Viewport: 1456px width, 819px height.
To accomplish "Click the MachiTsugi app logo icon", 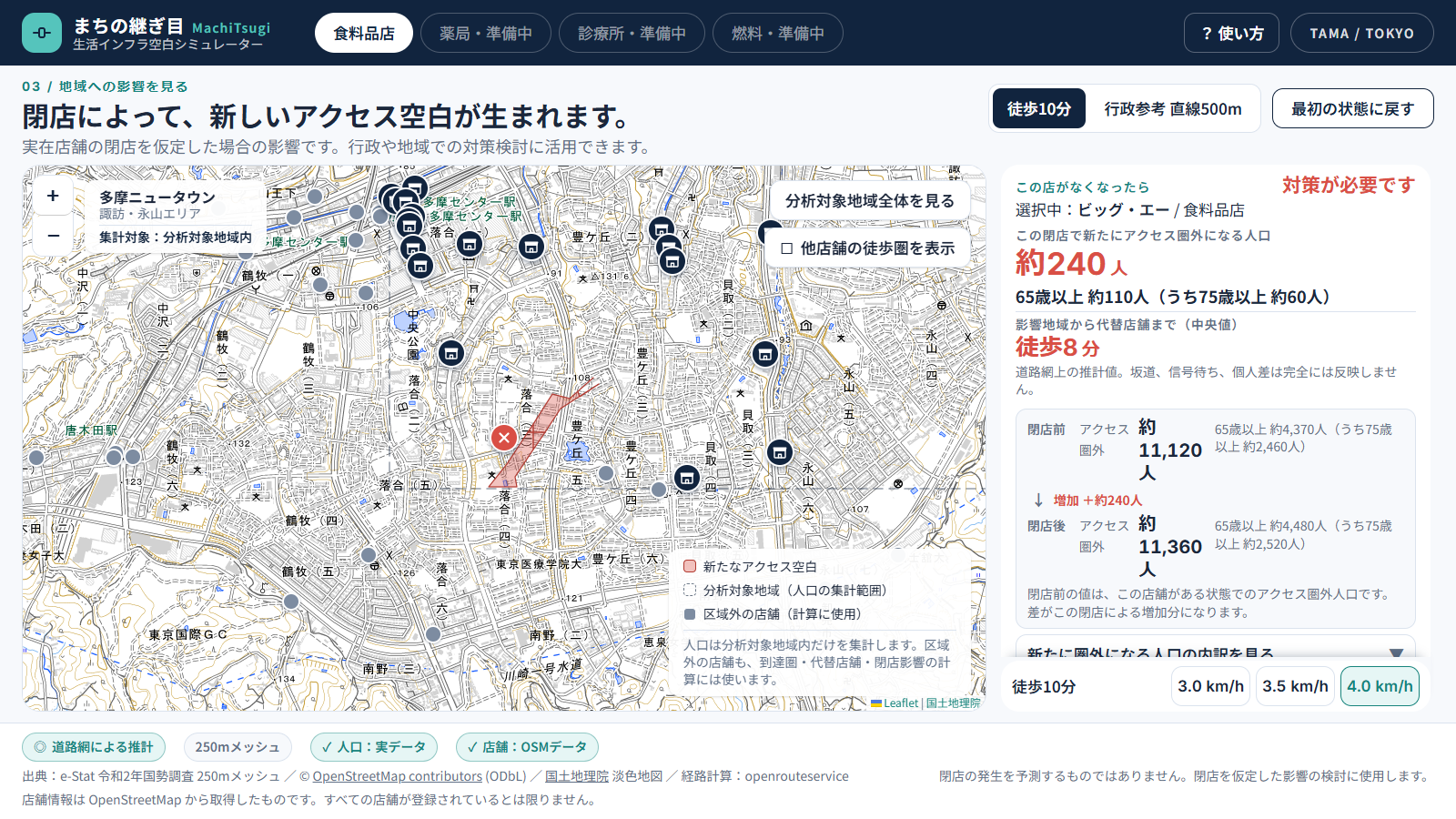I will [42, 33].
